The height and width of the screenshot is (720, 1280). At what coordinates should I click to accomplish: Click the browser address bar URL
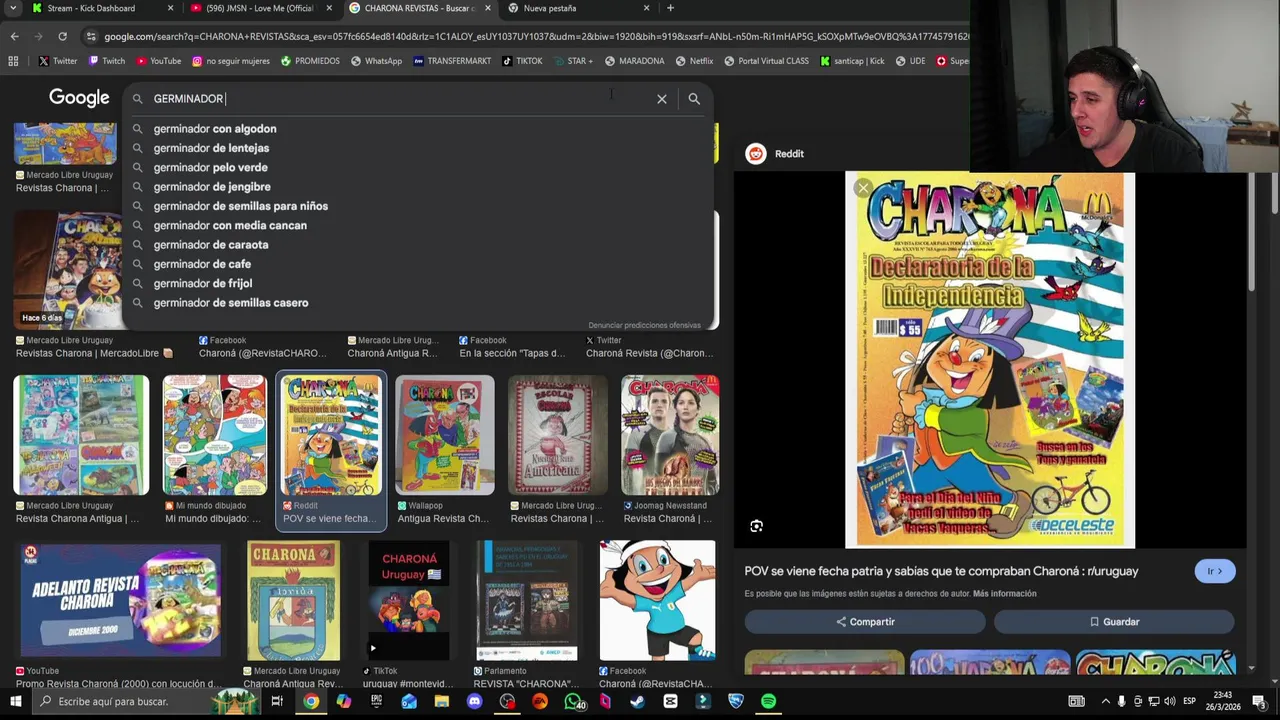tap(536, 36)
